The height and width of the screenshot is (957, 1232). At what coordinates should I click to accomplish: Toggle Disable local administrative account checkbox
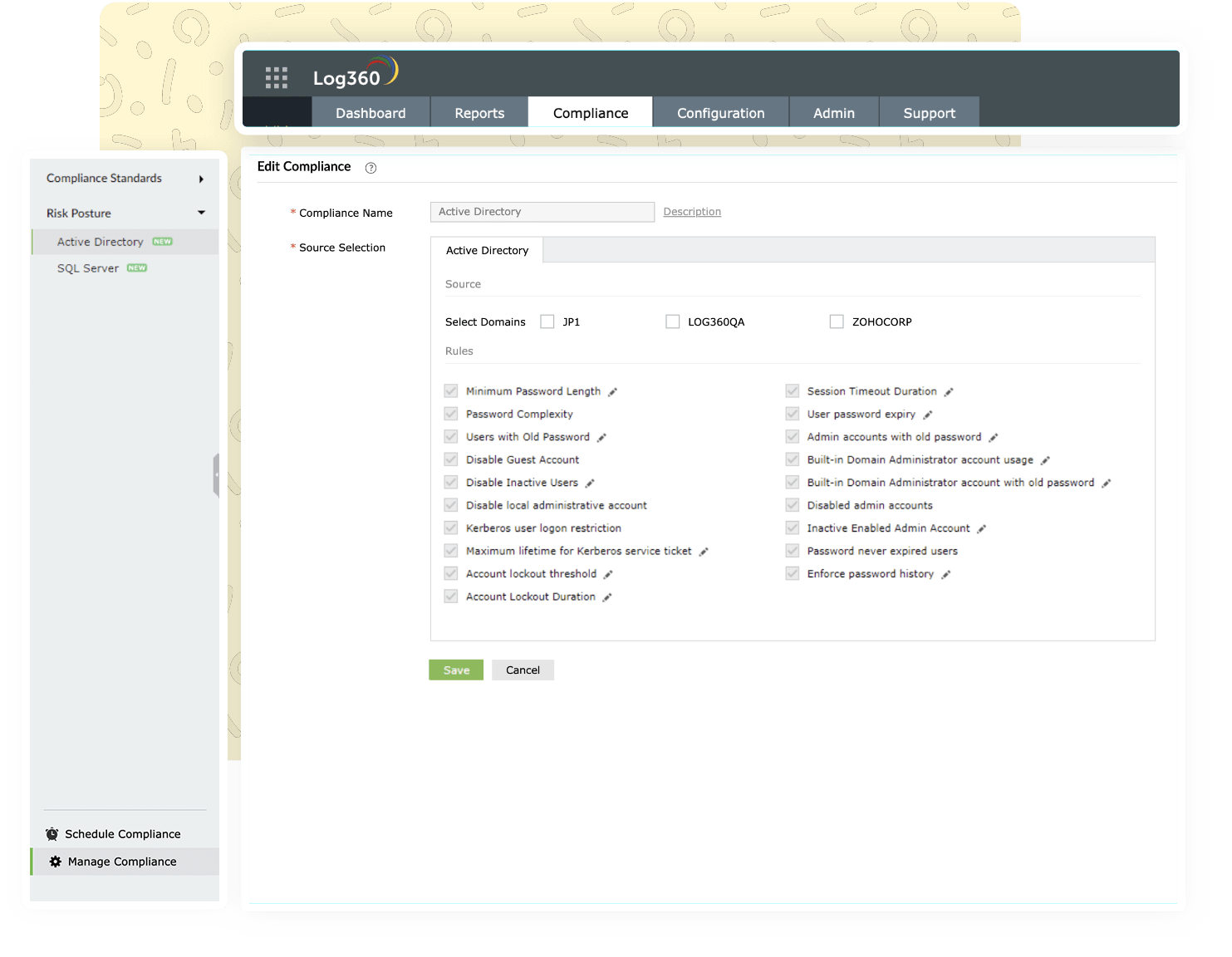pos(451,505)
